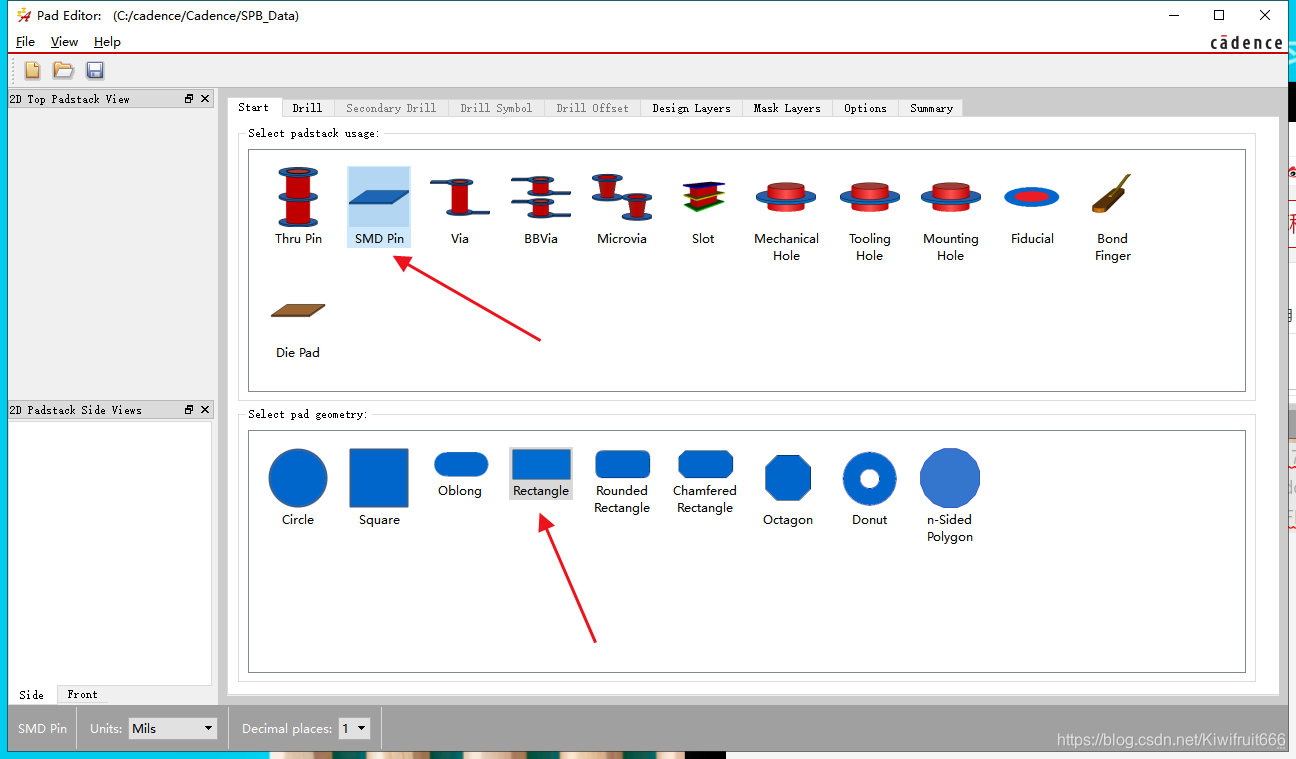The height and width of the screenshot is (759, 1296).
Task: Open the File menu
Action: point(26,42)
